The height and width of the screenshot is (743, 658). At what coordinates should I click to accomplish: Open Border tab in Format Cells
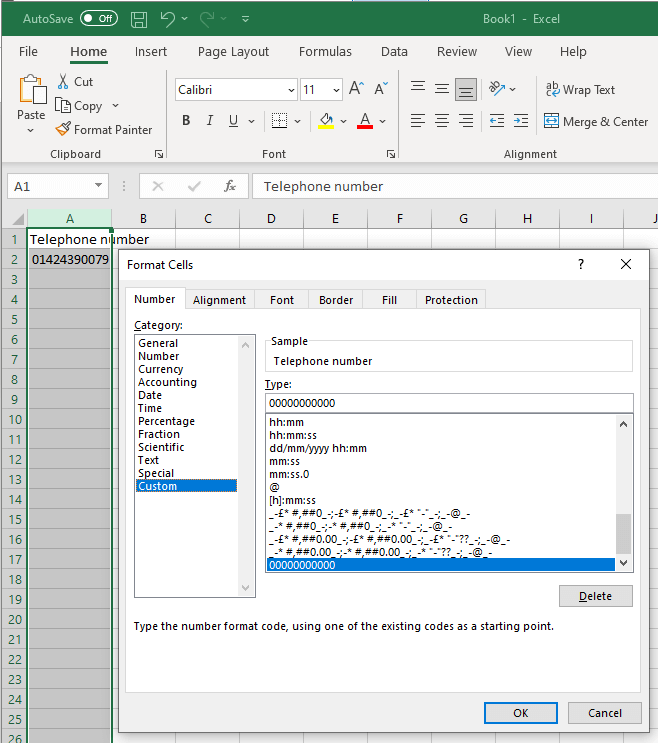(336, 300)
